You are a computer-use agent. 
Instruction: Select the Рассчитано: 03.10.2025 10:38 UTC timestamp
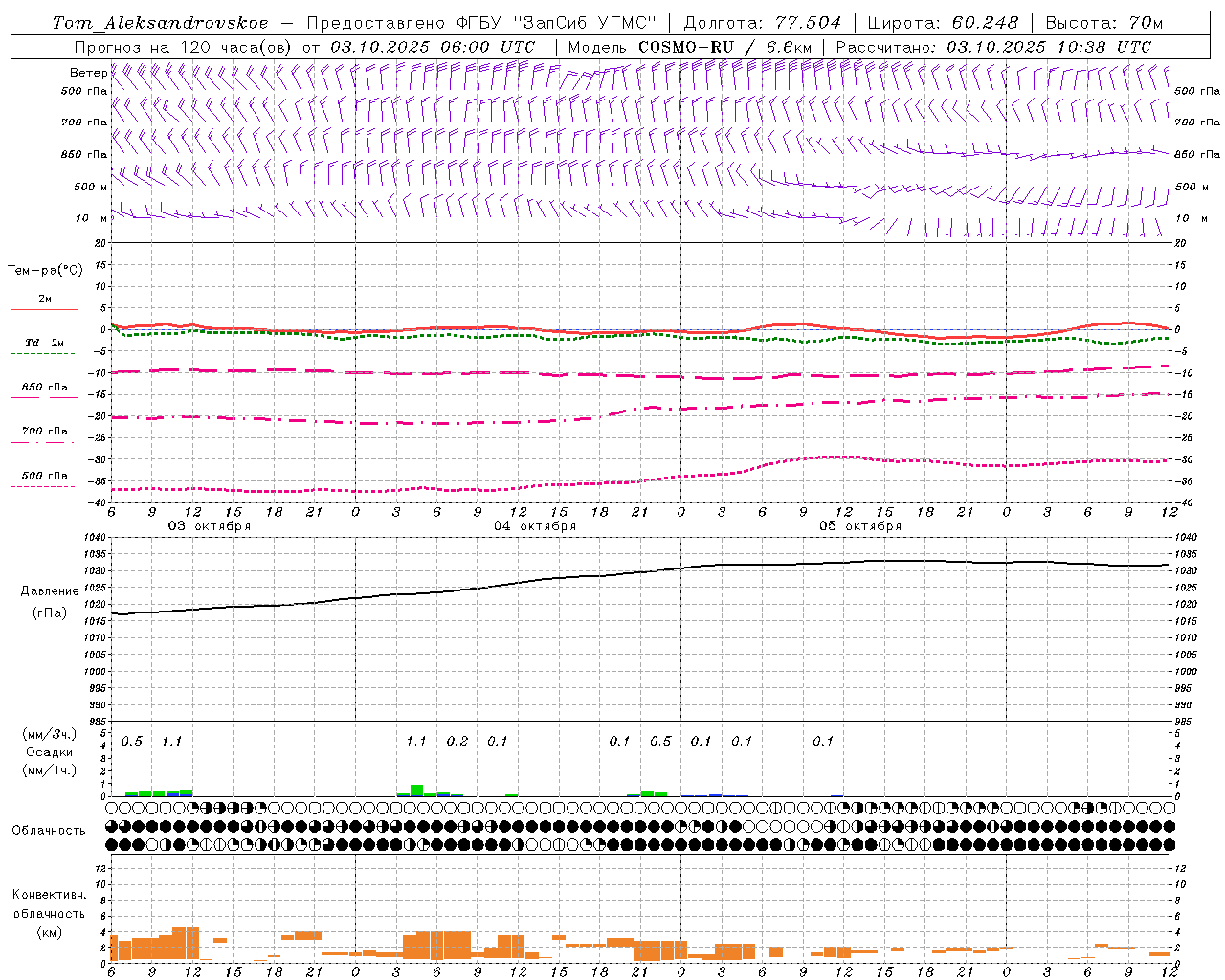993,47
